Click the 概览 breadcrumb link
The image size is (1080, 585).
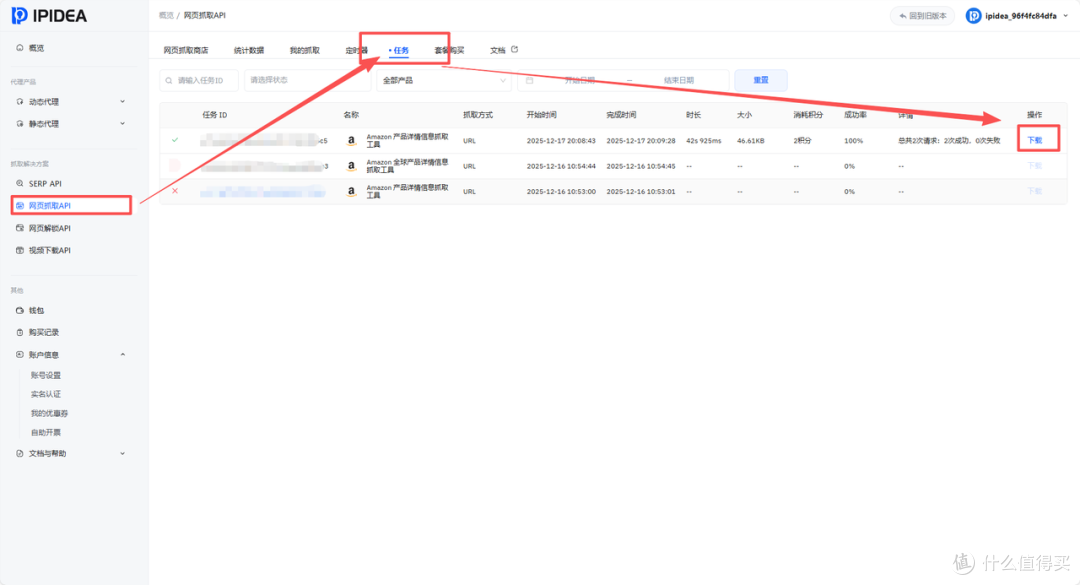166,15
